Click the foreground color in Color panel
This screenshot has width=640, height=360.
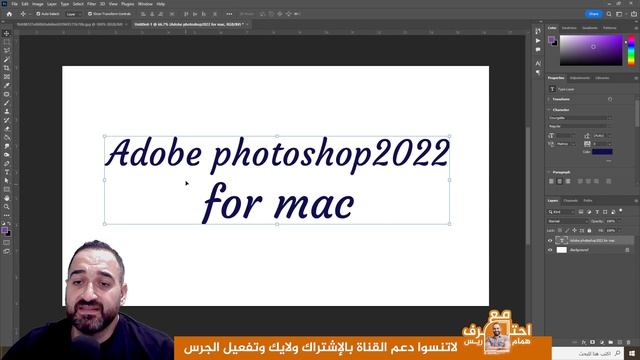[551, 39]
